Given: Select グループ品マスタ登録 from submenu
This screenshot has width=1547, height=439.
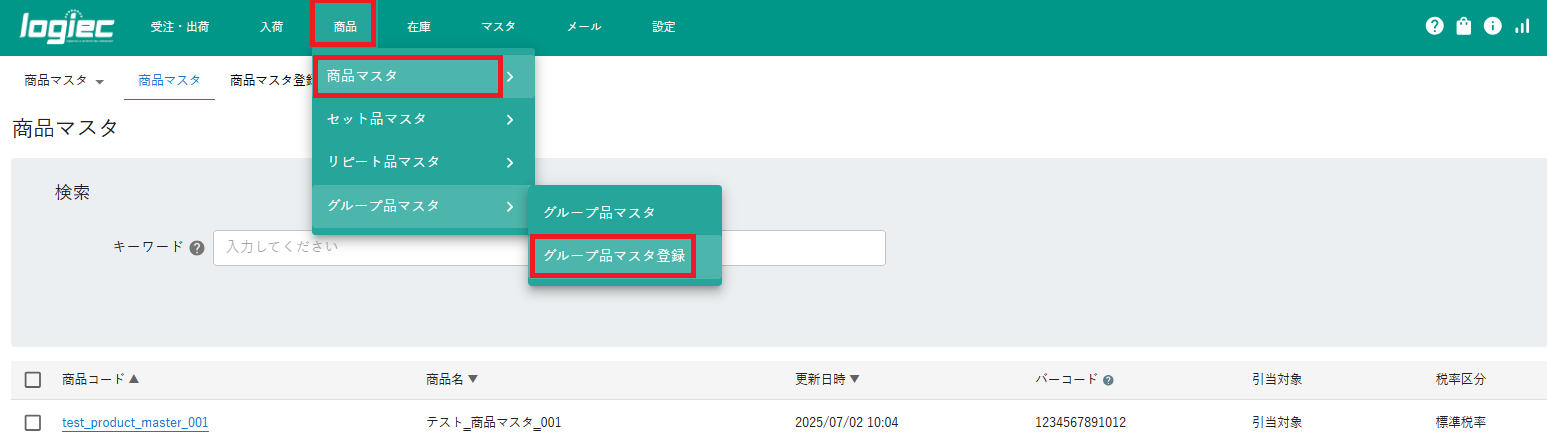Looking at the screenshot, I should [614, 256].
